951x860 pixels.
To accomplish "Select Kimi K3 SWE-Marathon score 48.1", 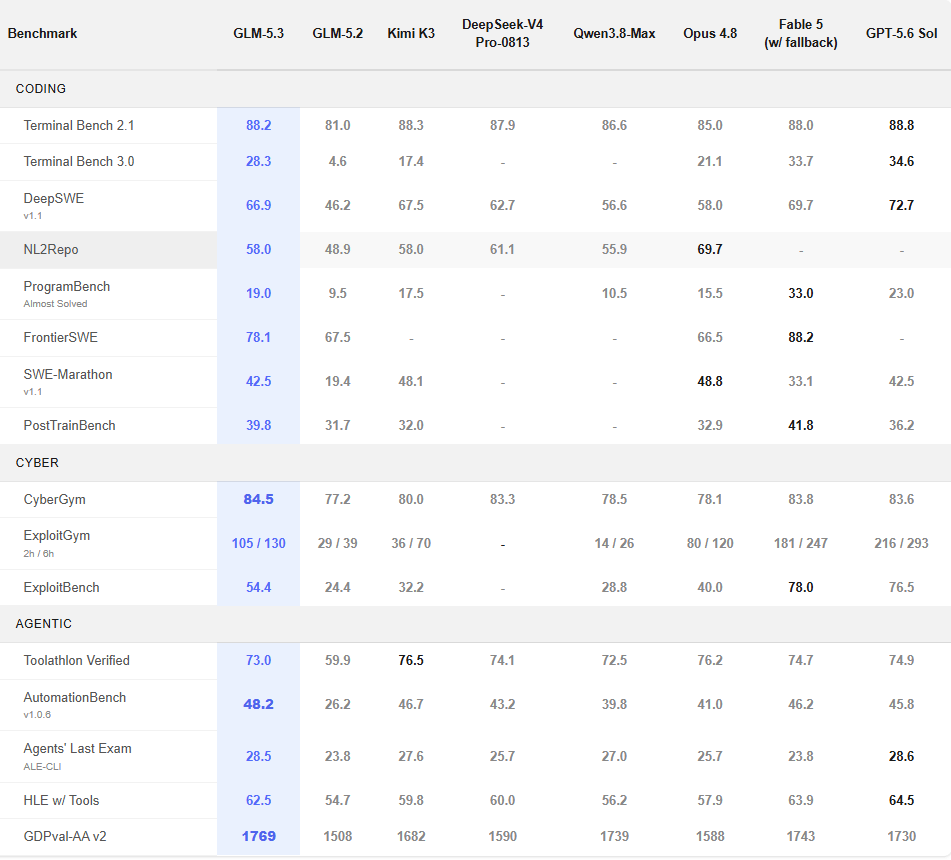I will pyautogui.click(x=411, y=381).
